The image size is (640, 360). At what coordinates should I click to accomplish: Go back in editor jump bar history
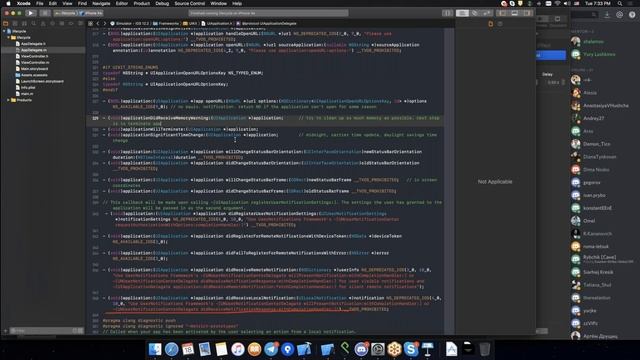[x=98, y=24]
